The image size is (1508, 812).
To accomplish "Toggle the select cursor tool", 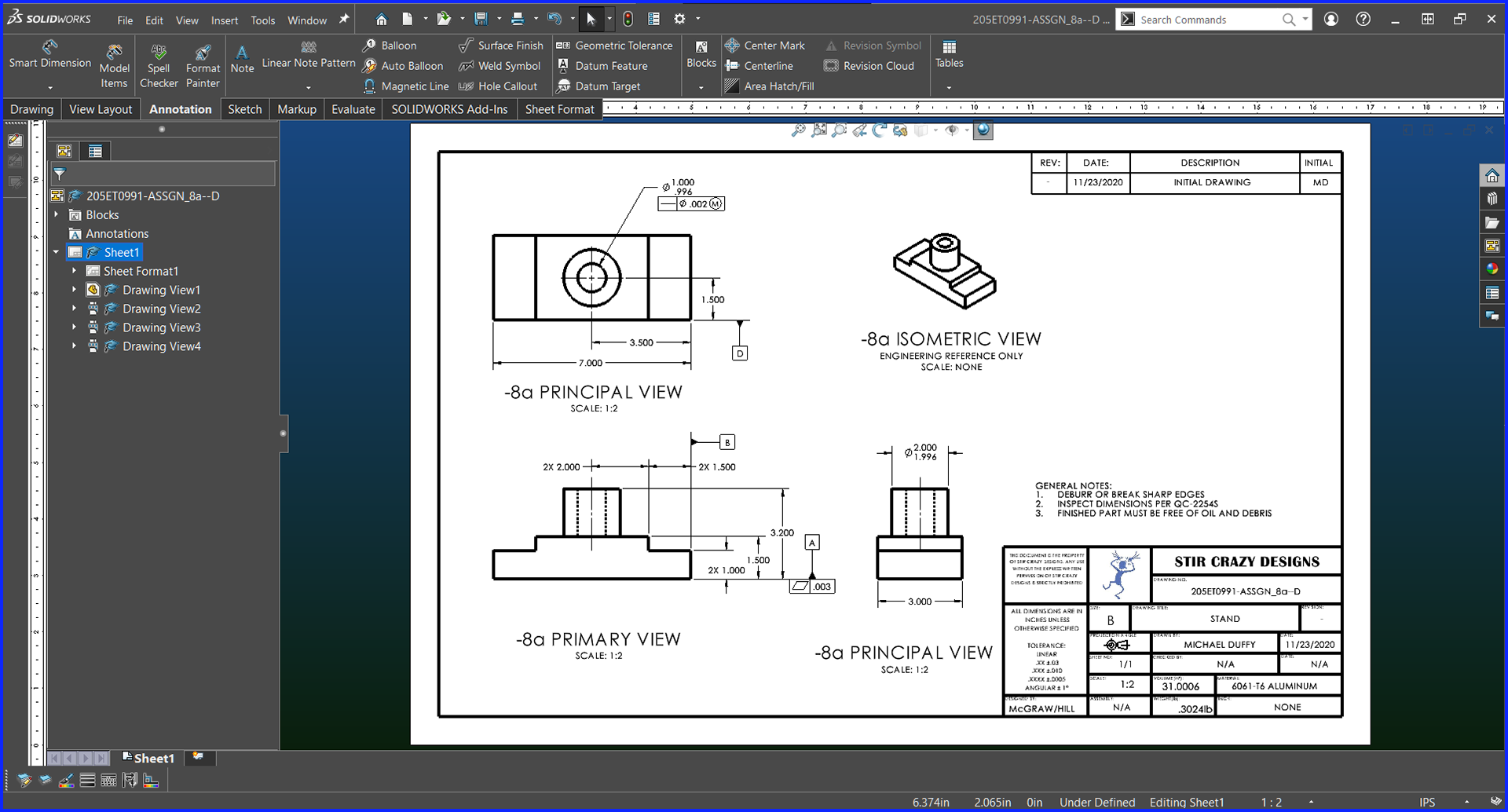I will (591, 19).
